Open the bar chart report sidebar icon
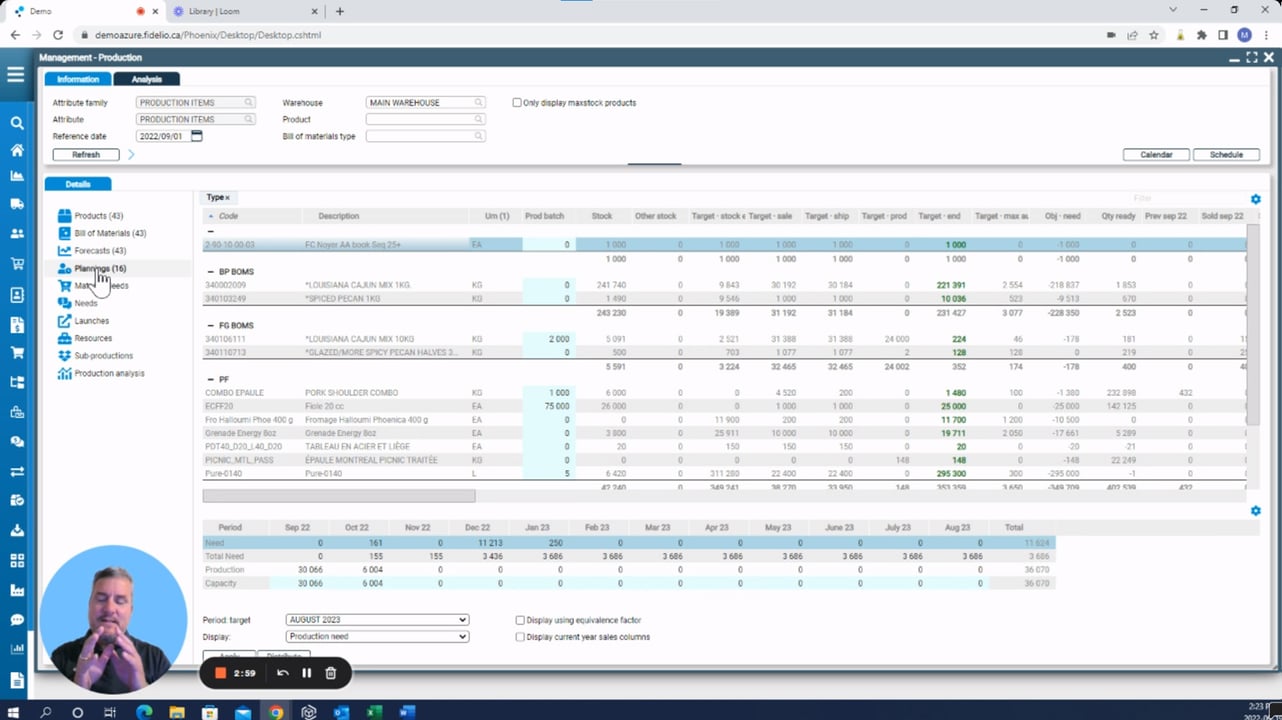 [16, 649]
